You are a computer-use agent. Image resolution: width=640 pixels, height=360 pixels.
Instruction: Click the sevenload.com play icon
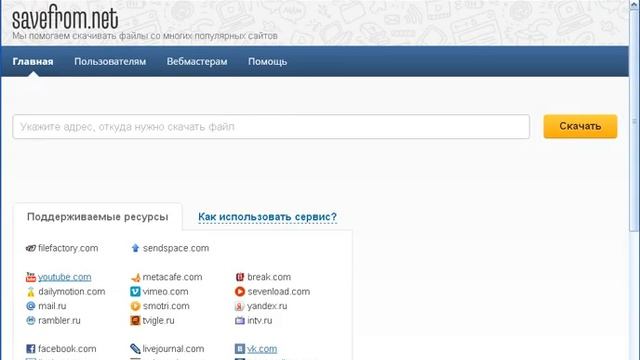coord(240,292)
